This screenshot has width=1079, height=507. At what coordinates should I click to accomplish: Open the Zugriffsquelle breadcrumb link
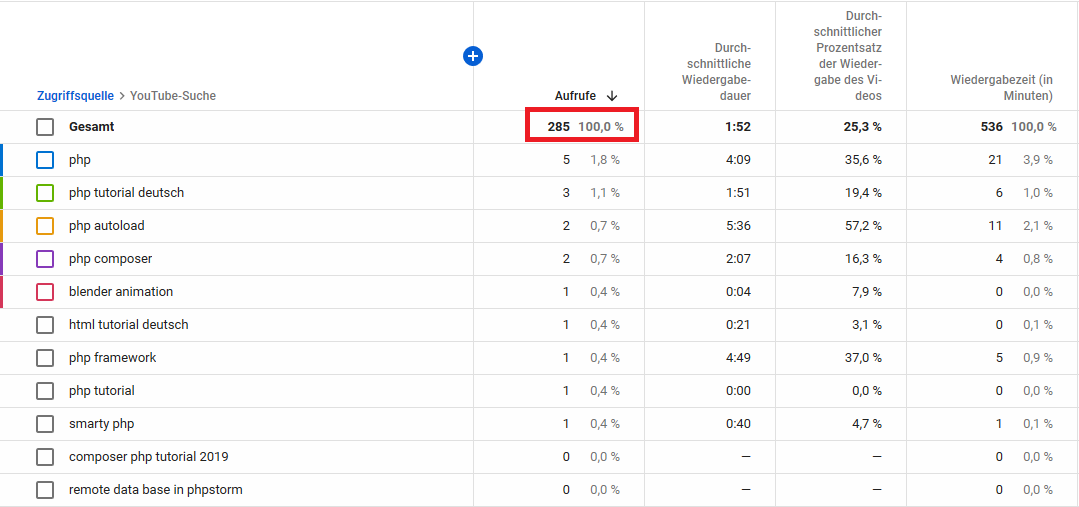point(75,96)
